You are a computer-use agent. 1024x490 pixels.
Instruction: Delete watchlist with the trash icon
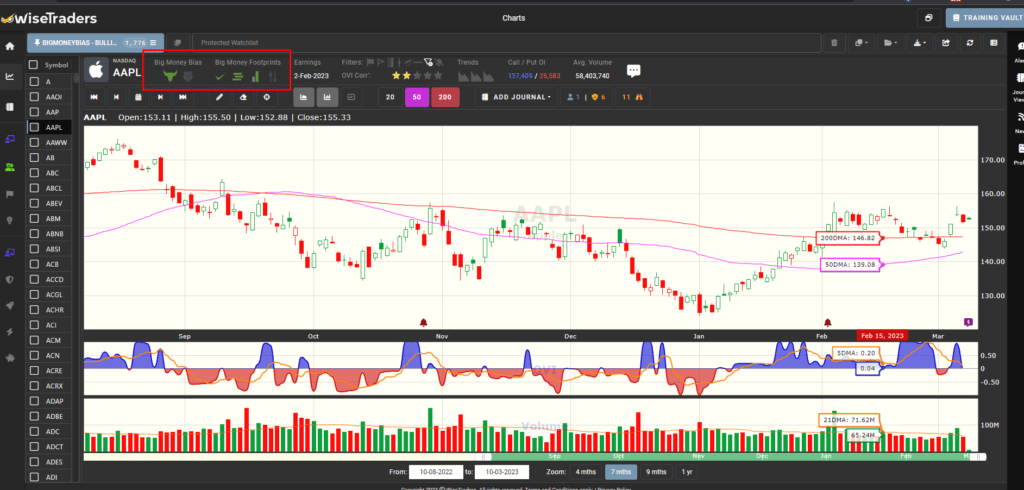click(x=834, y=43)
